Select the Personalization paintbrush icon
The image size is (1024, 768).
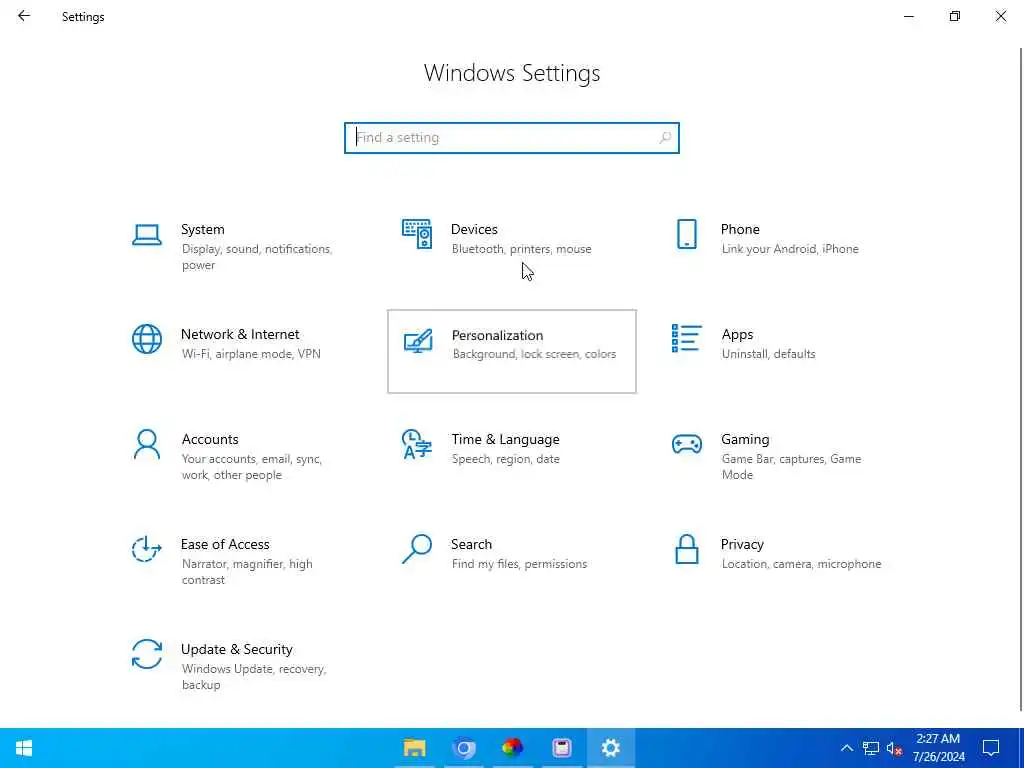pyautogui.click(x=418, y=341)
